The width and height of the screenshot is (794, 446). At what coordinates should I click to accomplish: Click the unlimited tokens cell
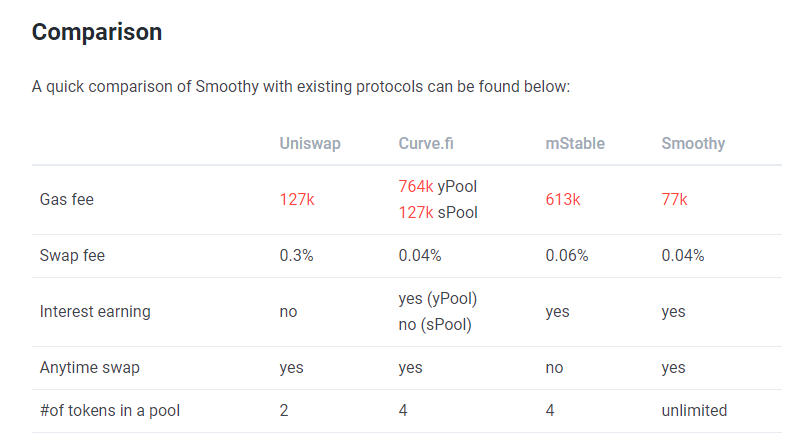(x=694, y=410)
